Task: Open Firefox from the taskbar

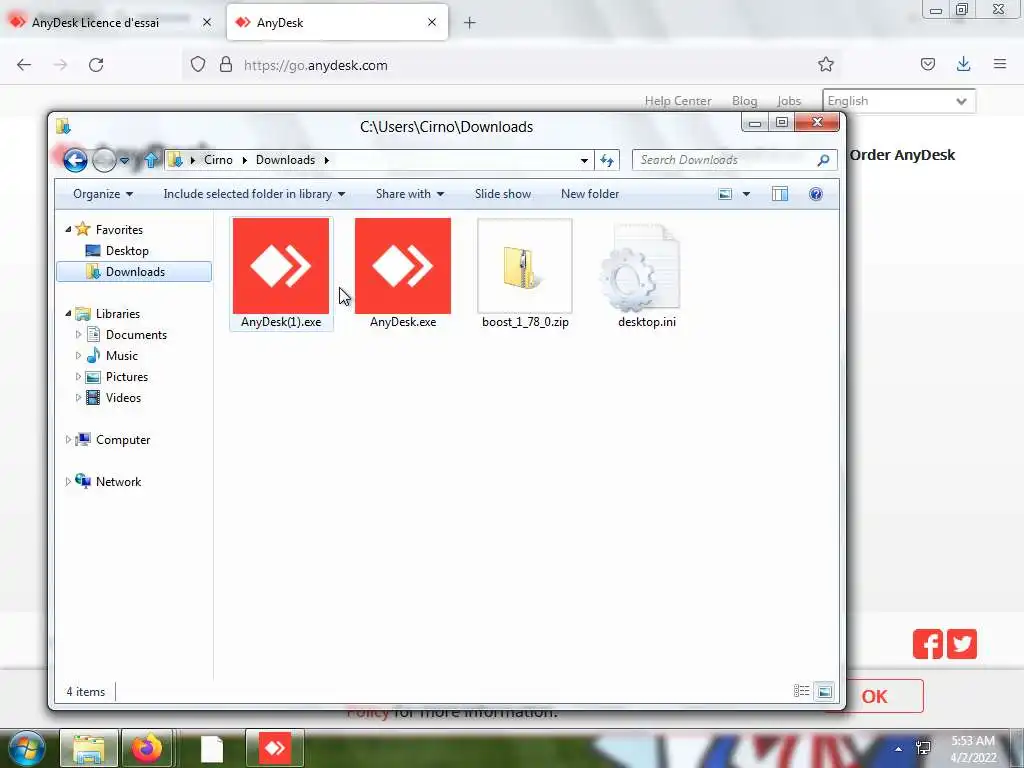Action: 147,748
